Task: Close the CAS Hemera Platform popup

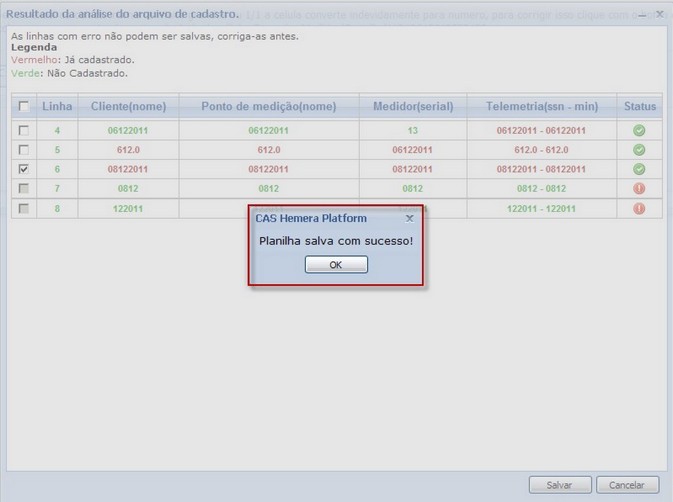Action: pyautogui.click(x=409, y=218)
